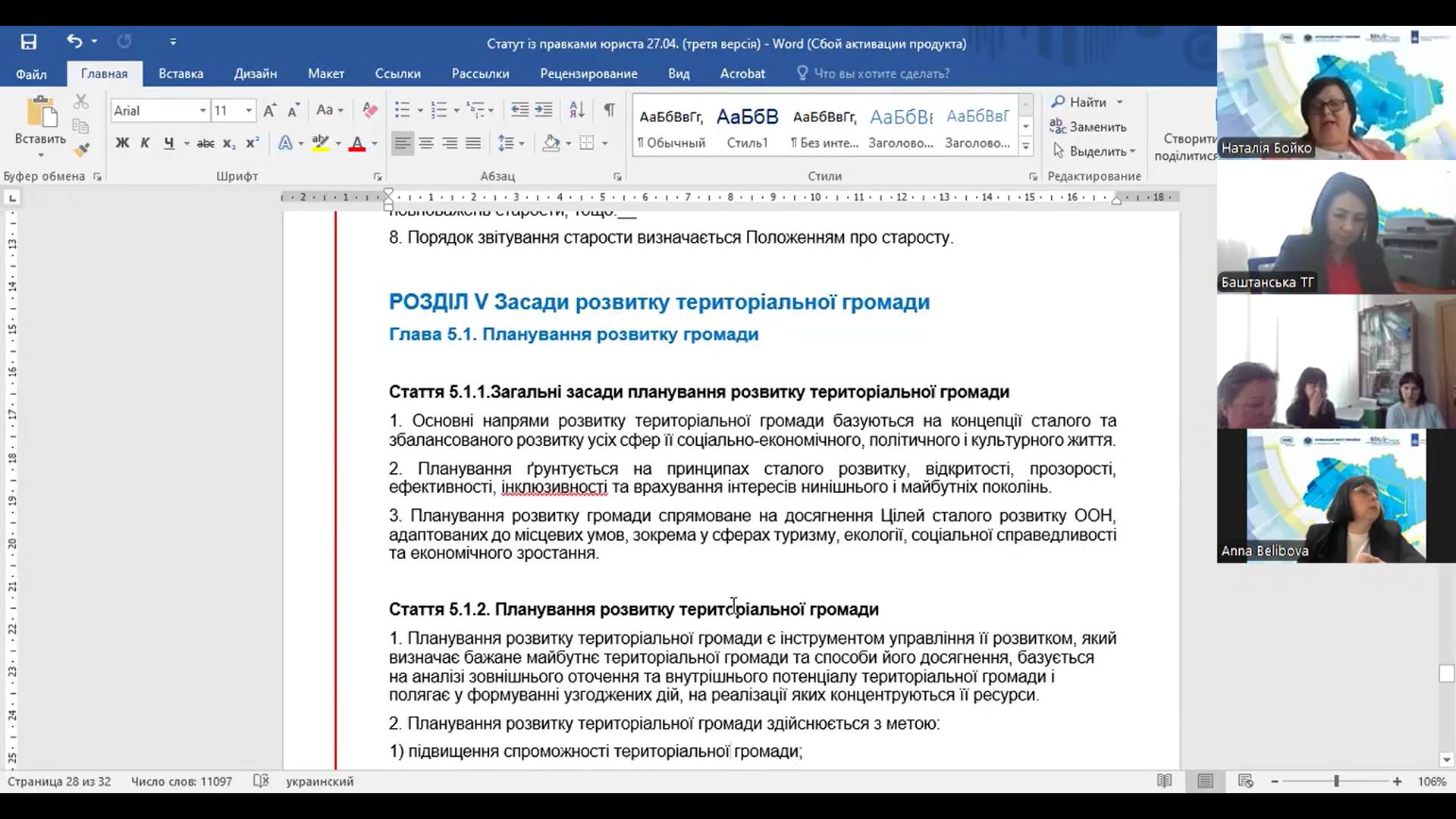Toggle show paragraph marks (¶)
The height and width of the screenshot is (819, 1456).
609,111
